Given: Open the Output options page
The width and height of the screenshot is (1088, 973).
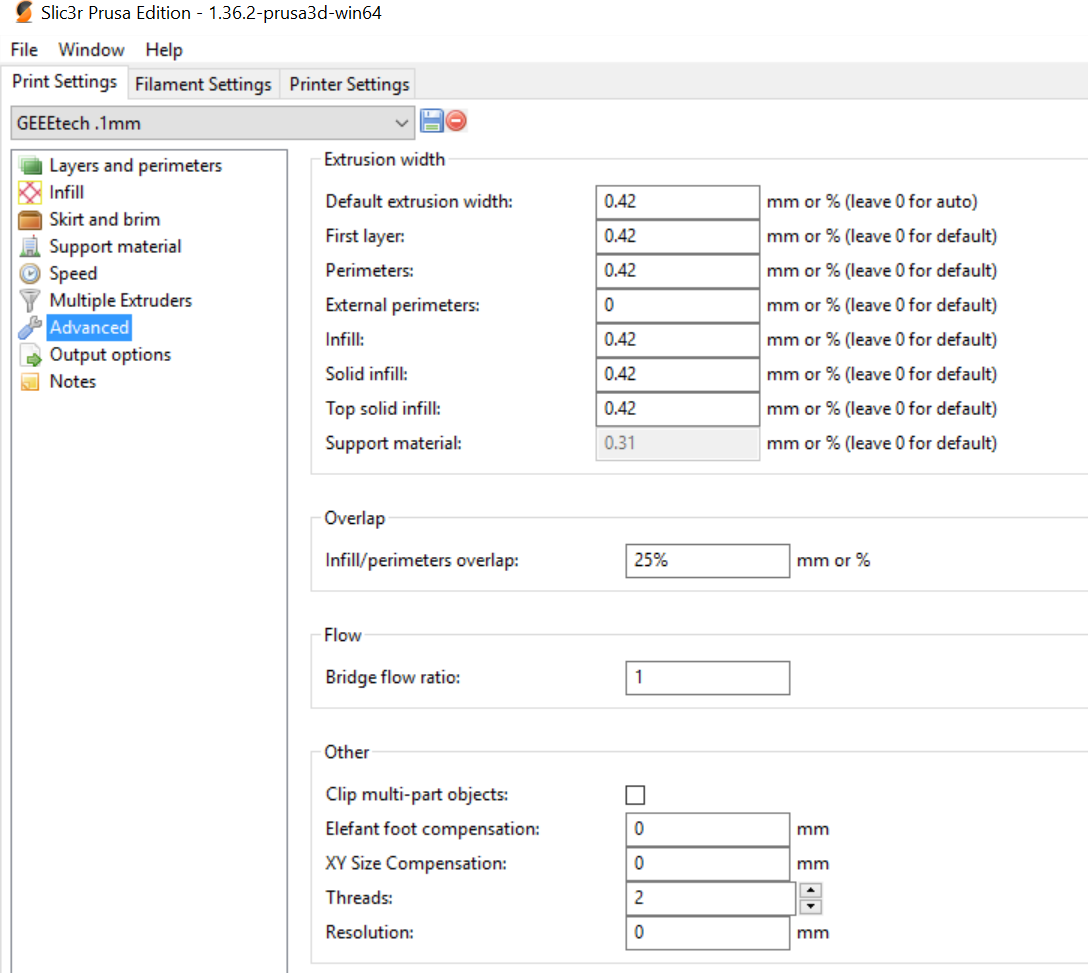Looking at the screenshot, I should 109,355.
